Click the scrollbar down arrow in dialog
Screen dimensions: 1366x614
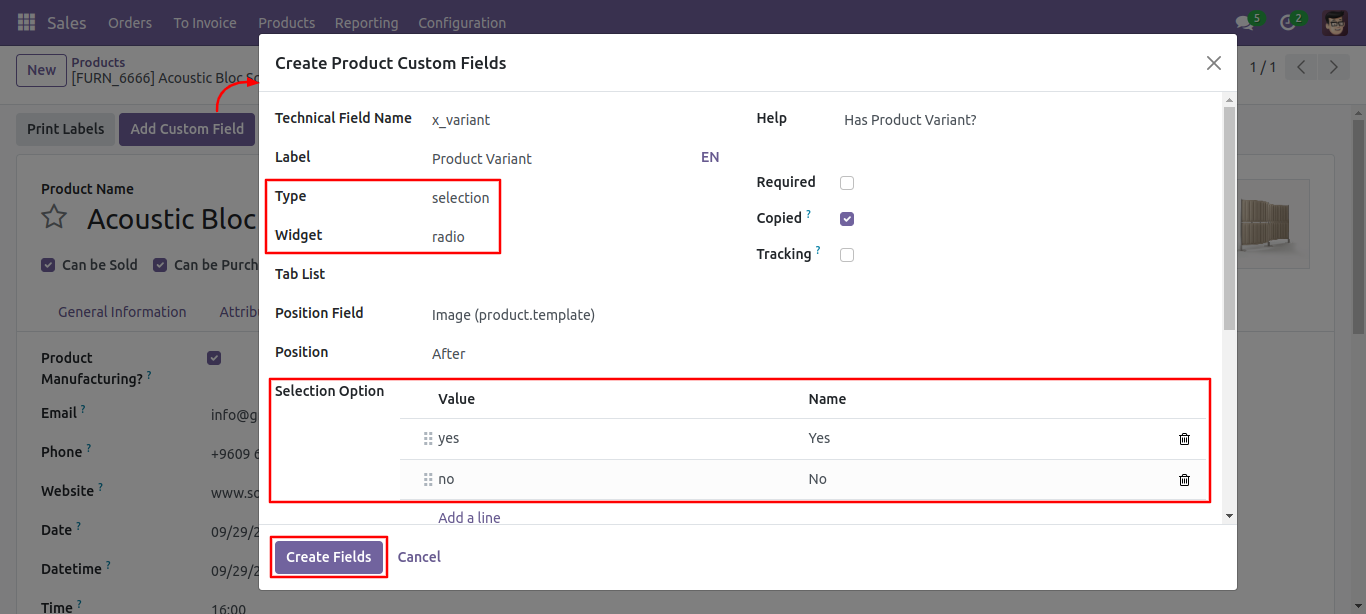click(x=1229, y=516)
